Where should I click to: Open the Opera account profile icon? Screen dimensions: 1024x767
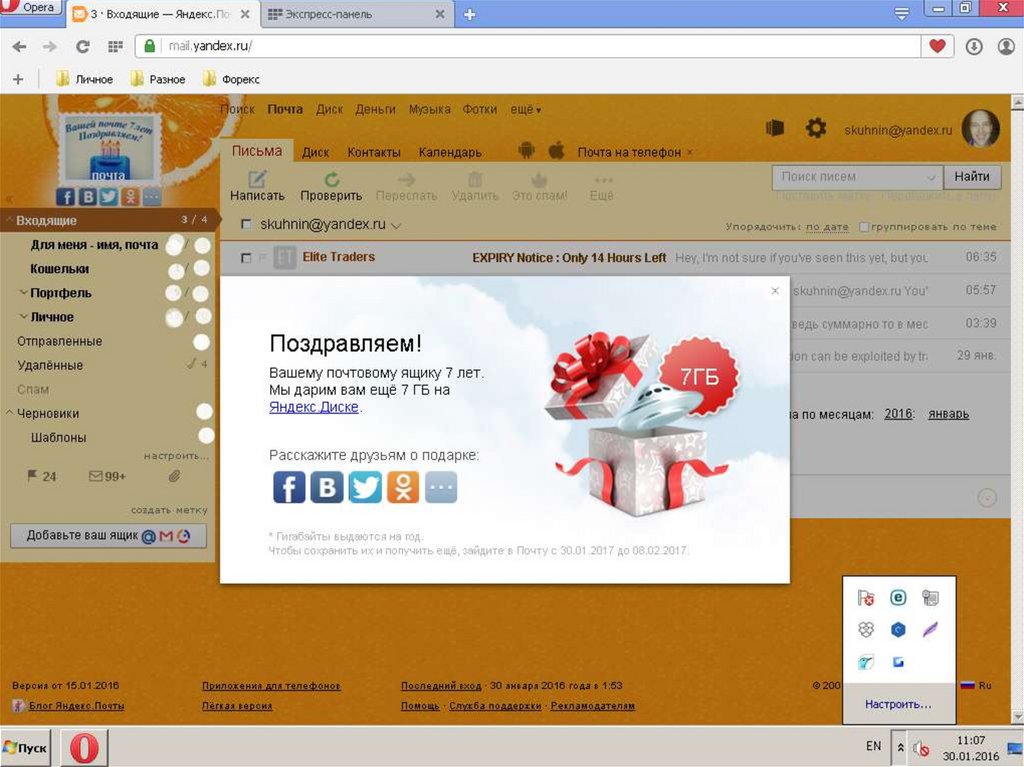(1006, 46)
